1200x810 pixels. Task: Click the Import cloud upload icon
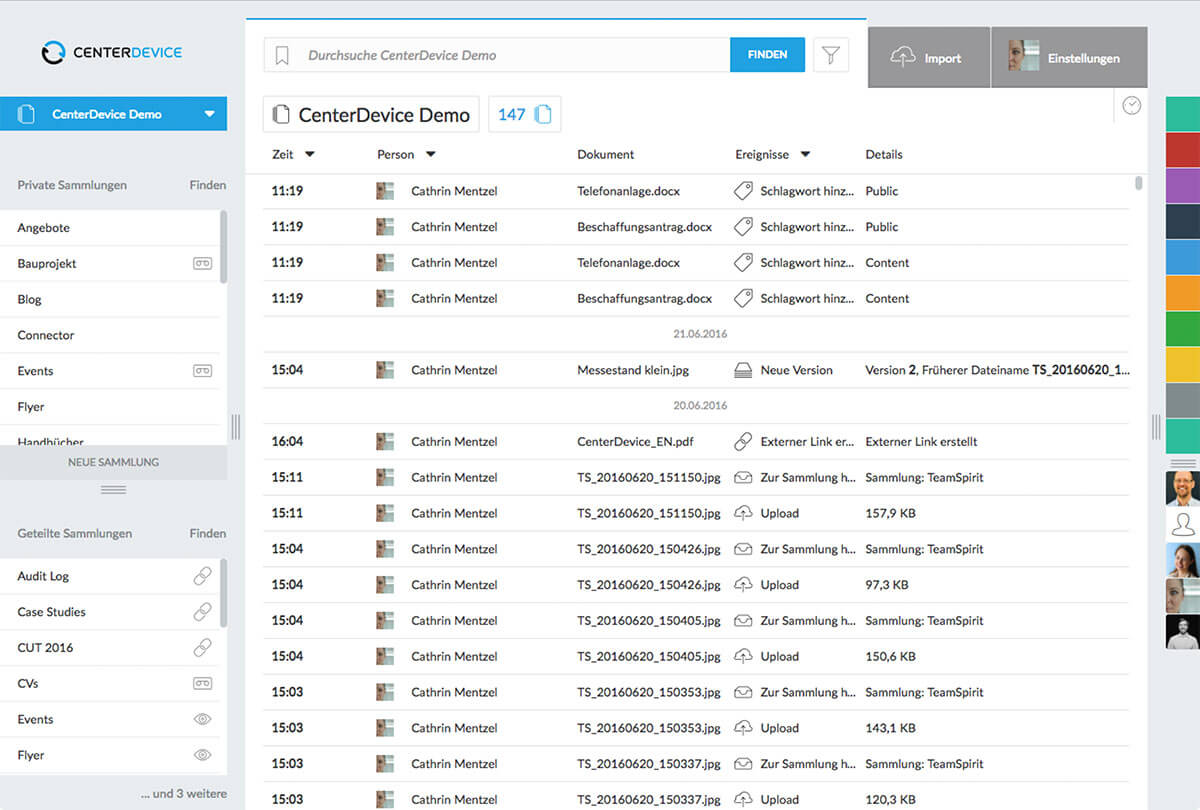[x=905, y=57]
